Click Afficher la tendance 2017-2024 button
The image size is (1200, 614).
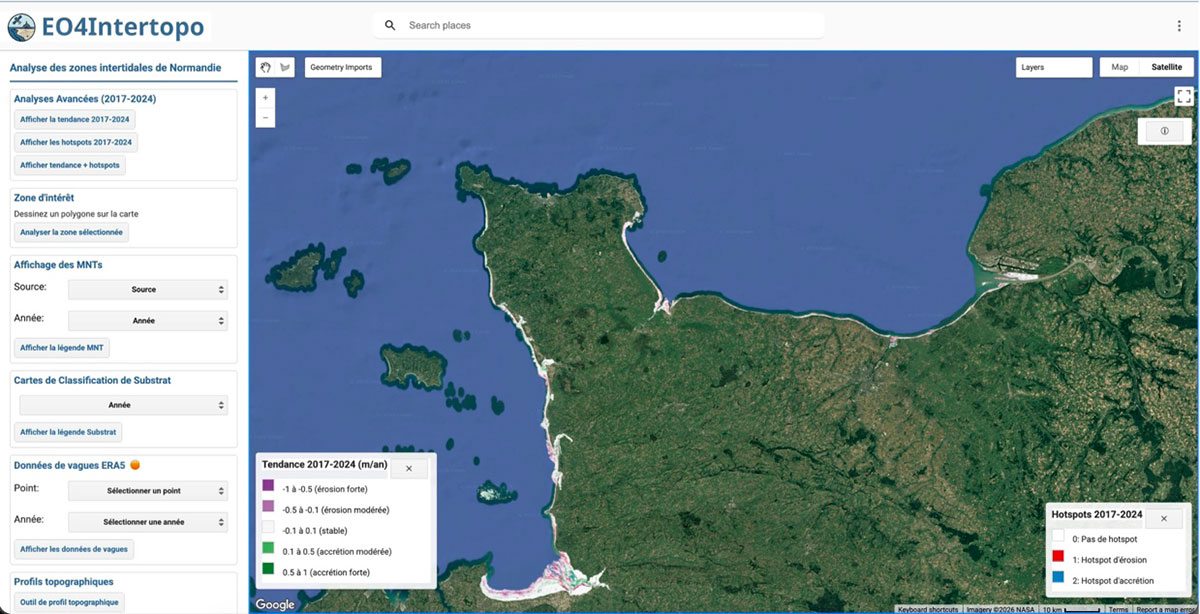[75, 119]
